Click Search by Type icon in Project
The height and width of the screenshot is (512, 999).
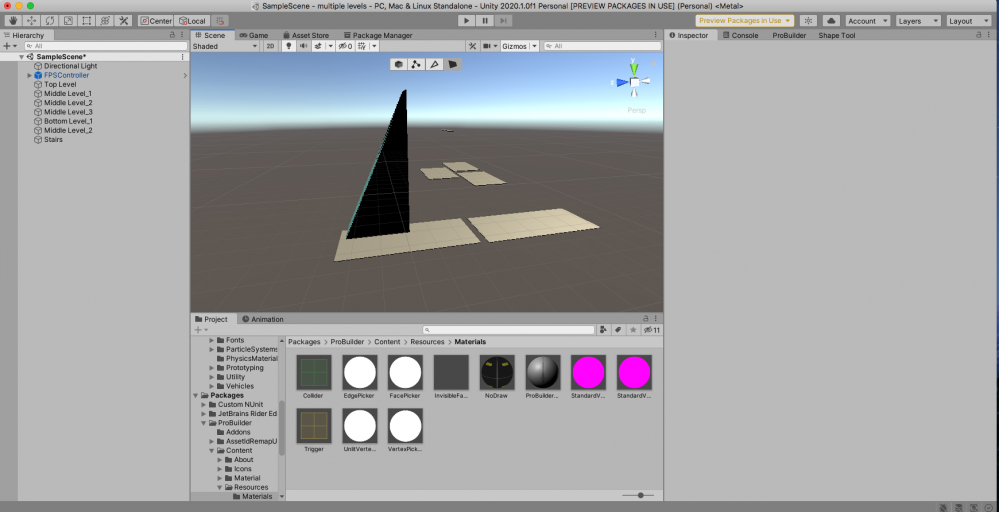pyautogui.click(x=603, y=330)
